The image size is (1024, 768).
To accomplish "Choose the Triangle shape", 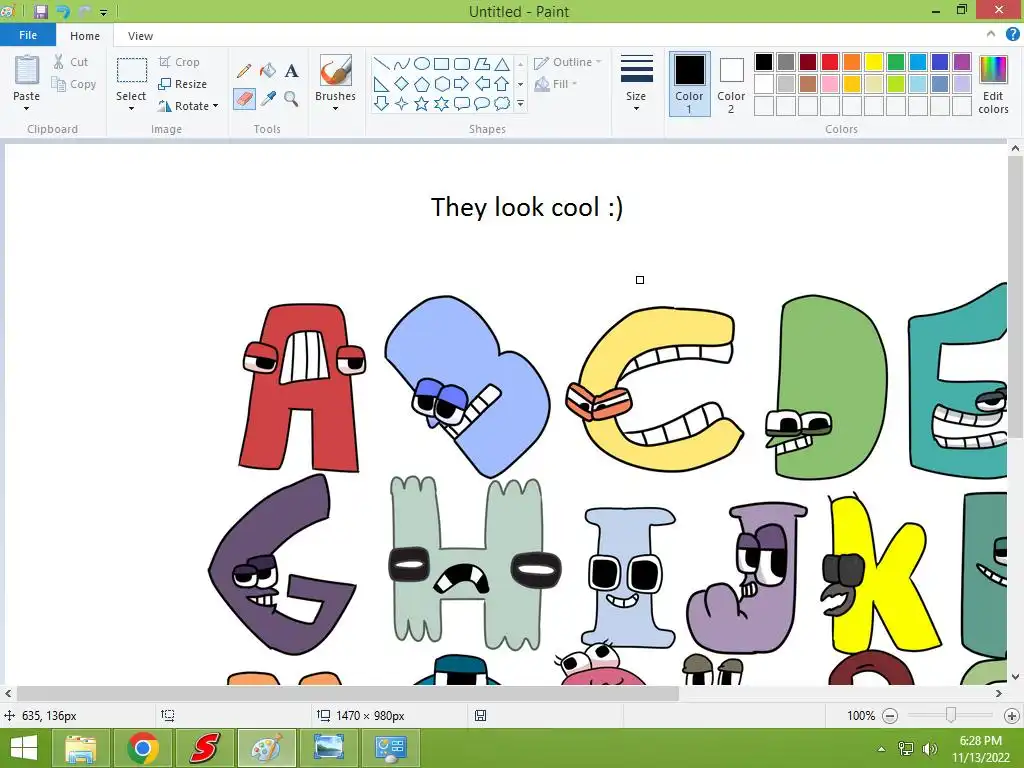I will coord(502,63).
